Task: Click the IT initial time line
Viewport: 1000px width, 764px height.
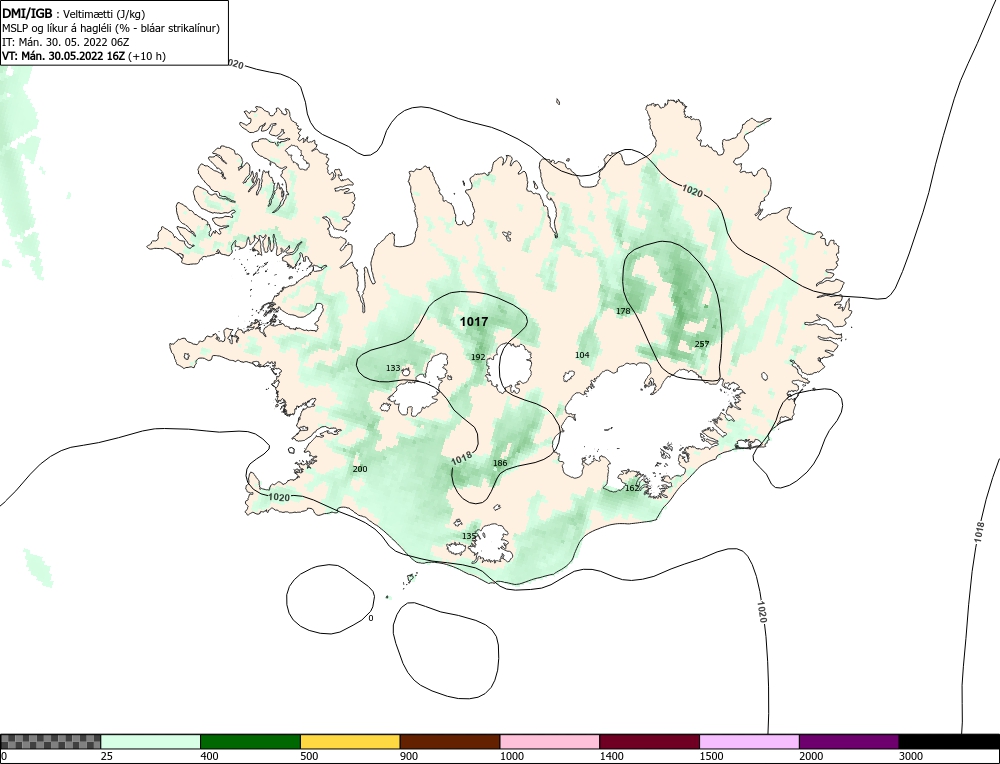Action: (x=65, y=42)
